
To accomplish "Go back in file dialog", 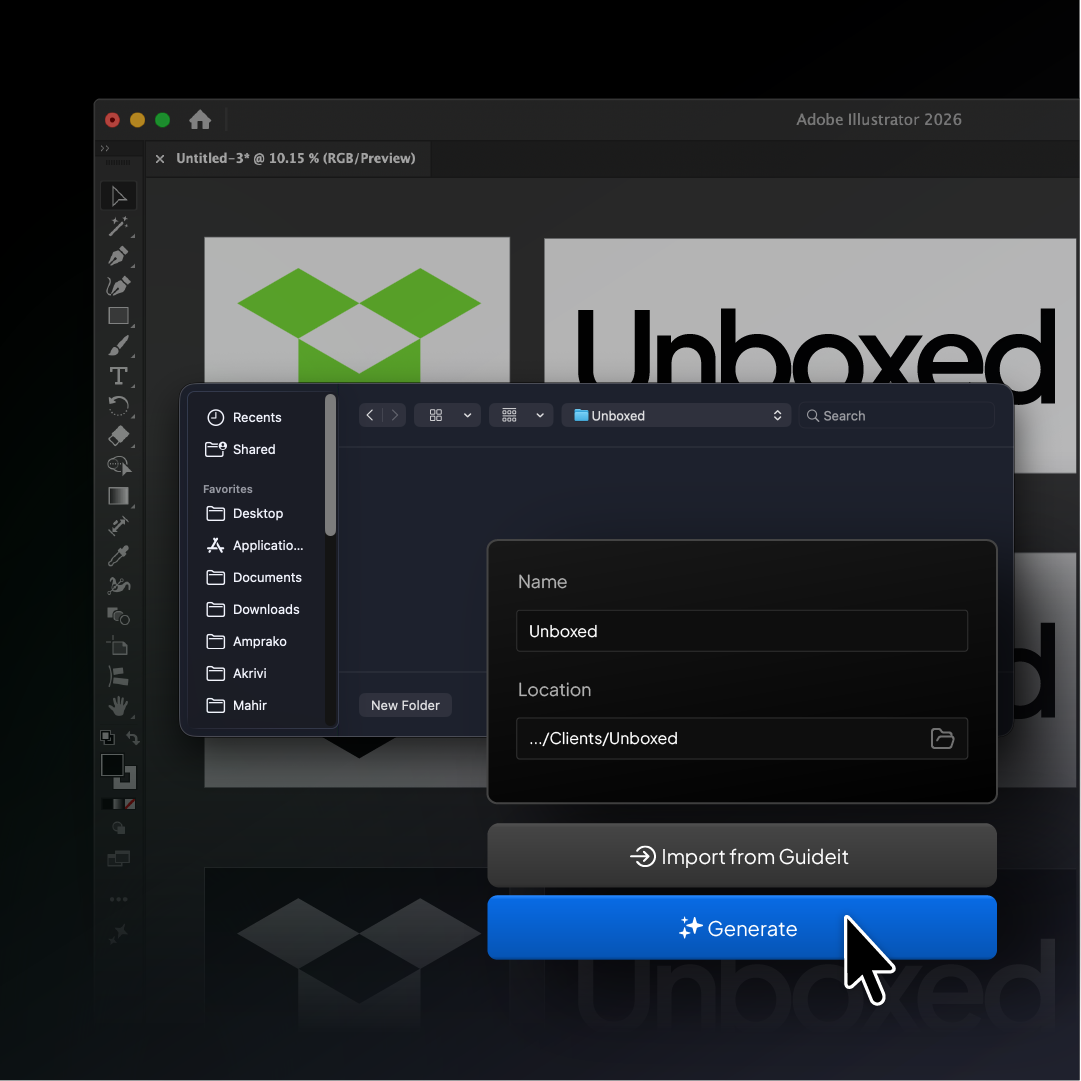I will click(370, 415).
